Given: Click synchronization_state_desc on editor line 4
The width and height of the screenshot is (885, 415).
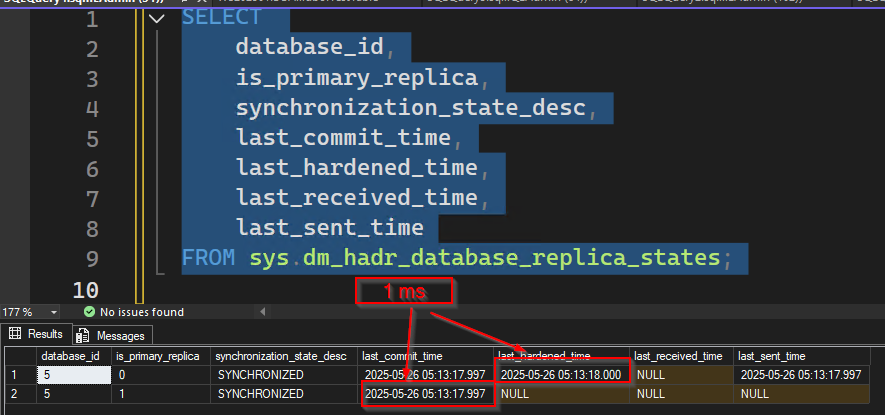Looking at the screenshot, I should point(411,107).
